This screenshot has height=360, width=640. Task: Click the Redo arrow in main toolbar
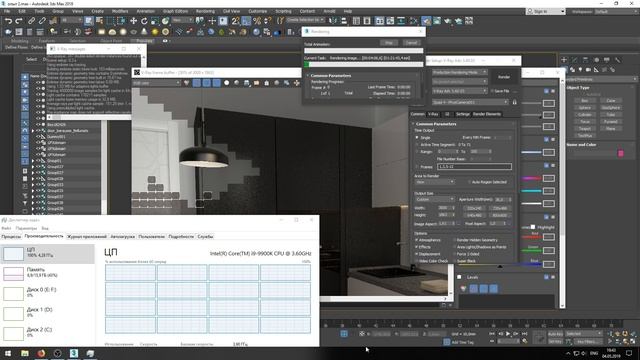tap(19, 20)
